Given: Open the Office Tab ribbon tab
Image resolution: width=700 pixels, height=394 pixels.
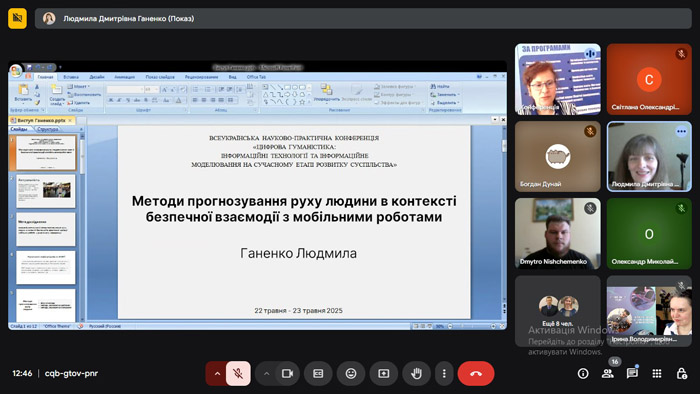Looking at the screenshot, I should tap(256, 77).
